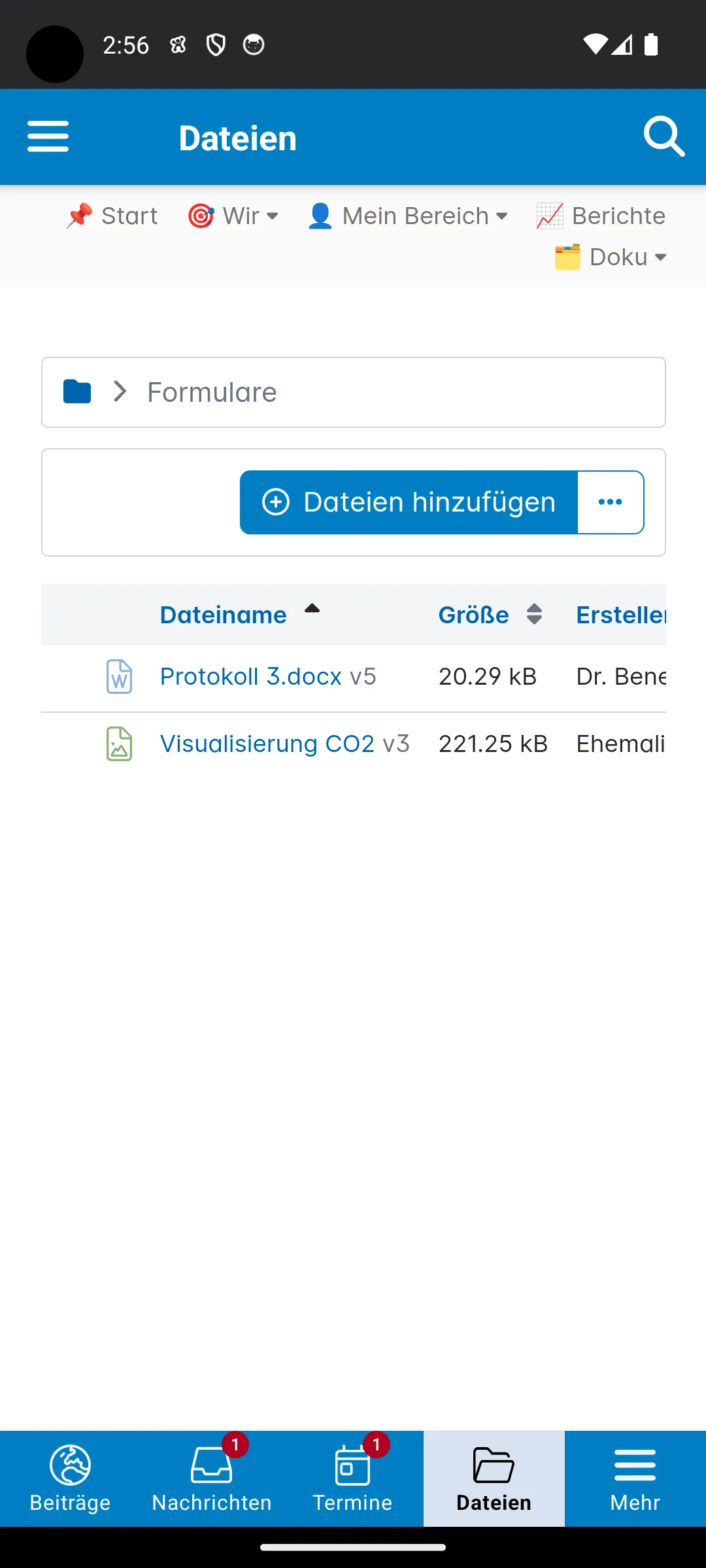706x1568 pixels.
Task: Go to the Start menu item
Action: tap(111, 216)
